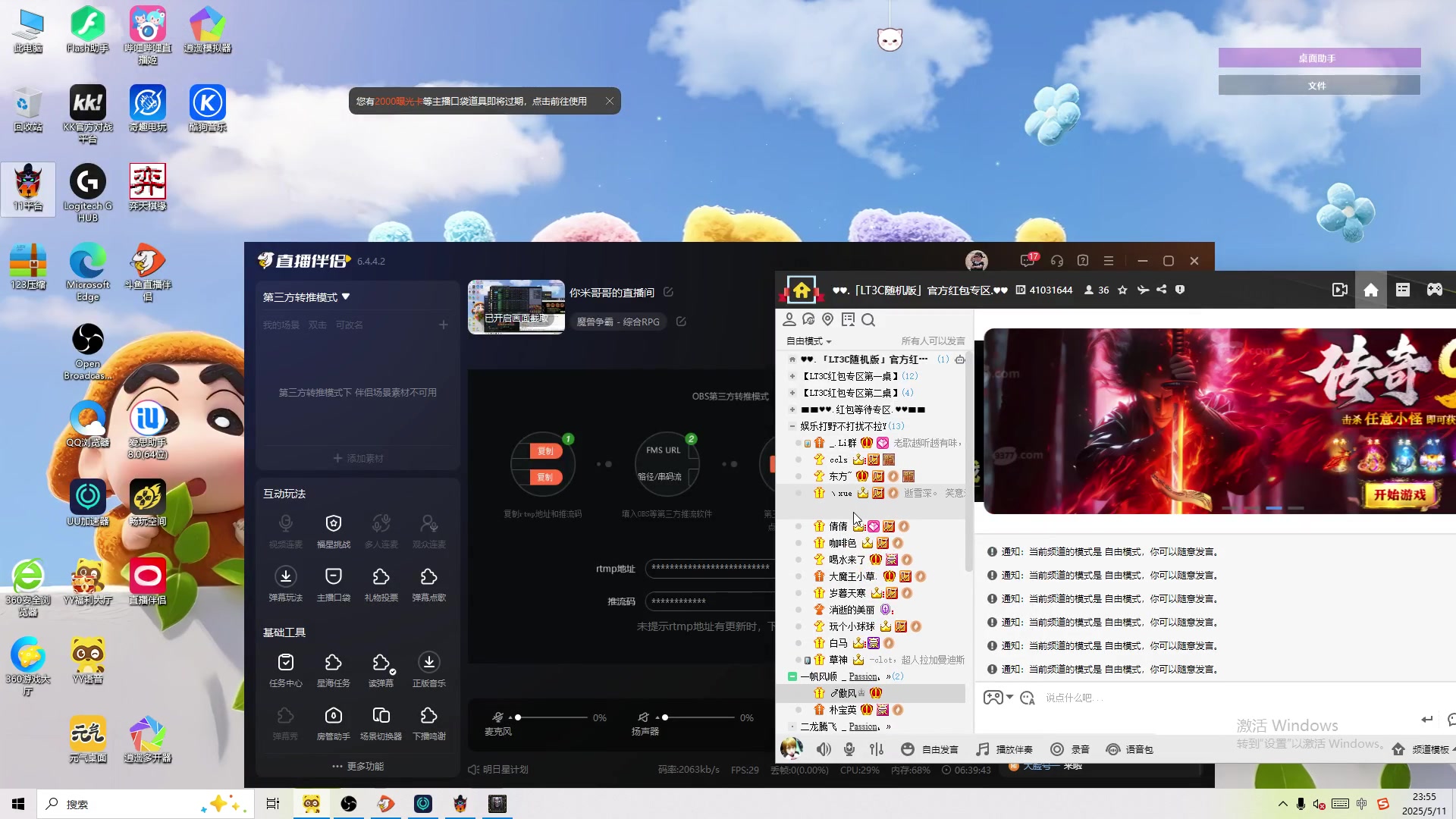Open 礼物投票 plugin

pos(381,584)
